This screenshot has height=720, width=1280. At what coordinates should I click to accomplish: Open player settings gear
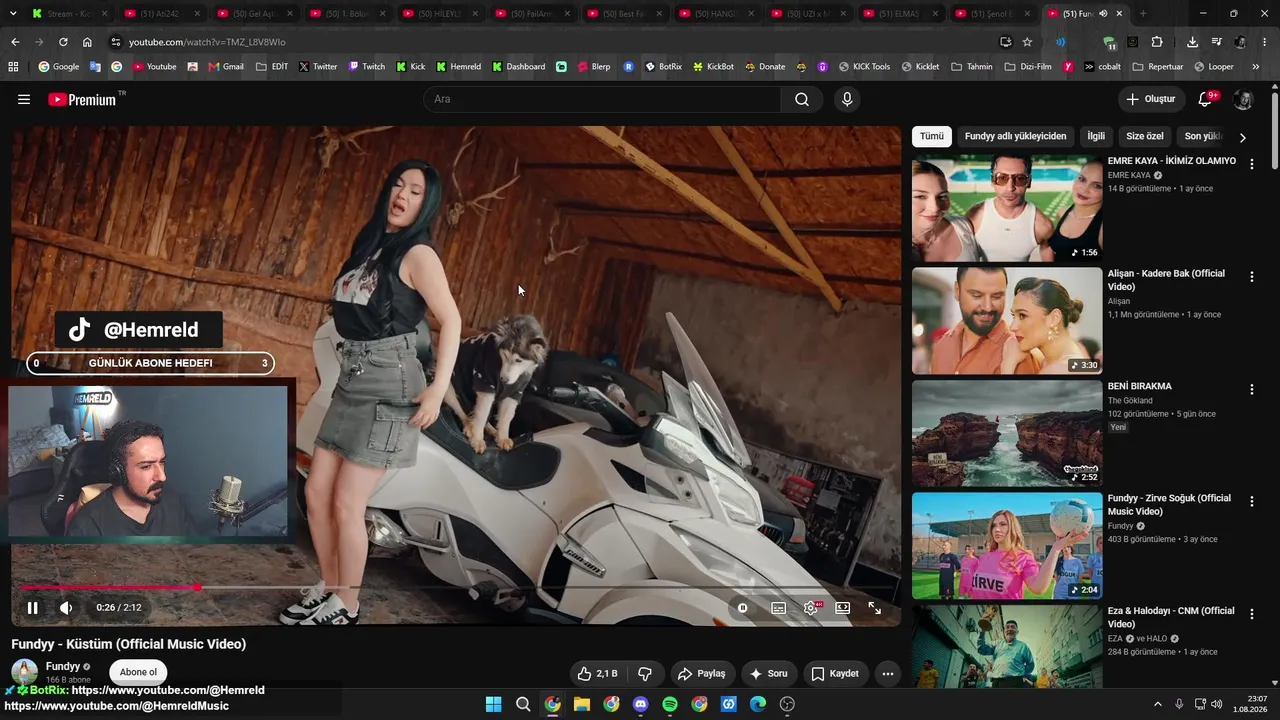(x=811, y=607)
